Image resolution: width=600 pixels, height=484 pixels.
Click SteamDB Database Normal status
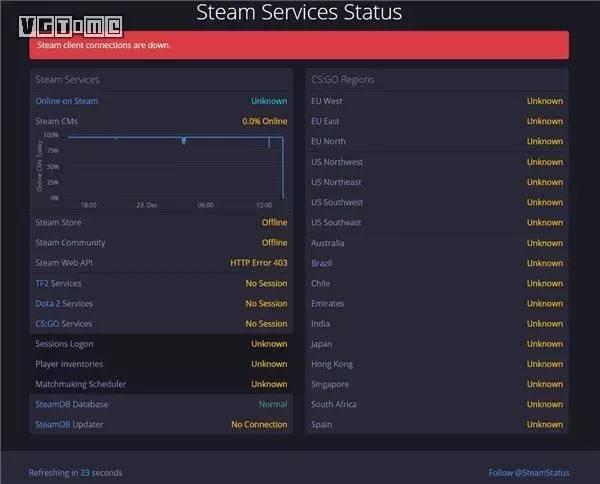[273, 404]
